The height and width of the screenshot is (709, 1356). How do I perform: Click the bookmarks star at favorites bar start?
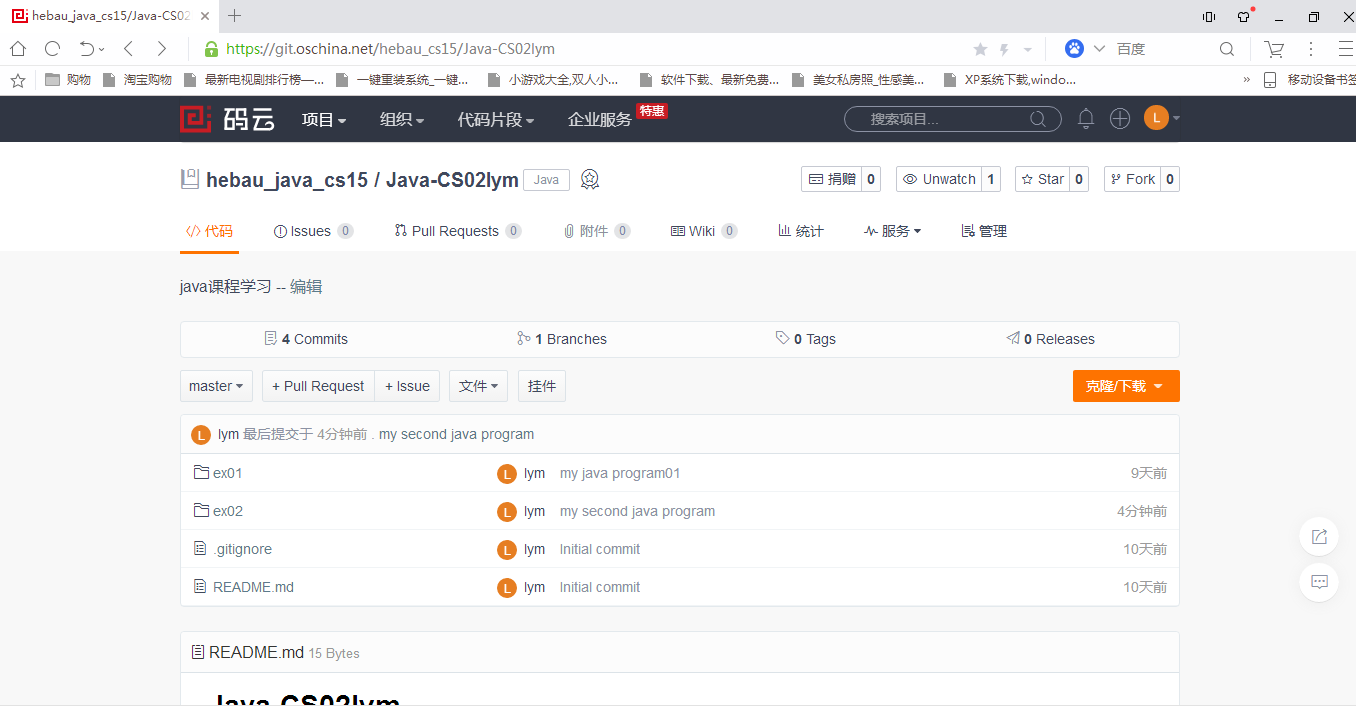(17, 80)
